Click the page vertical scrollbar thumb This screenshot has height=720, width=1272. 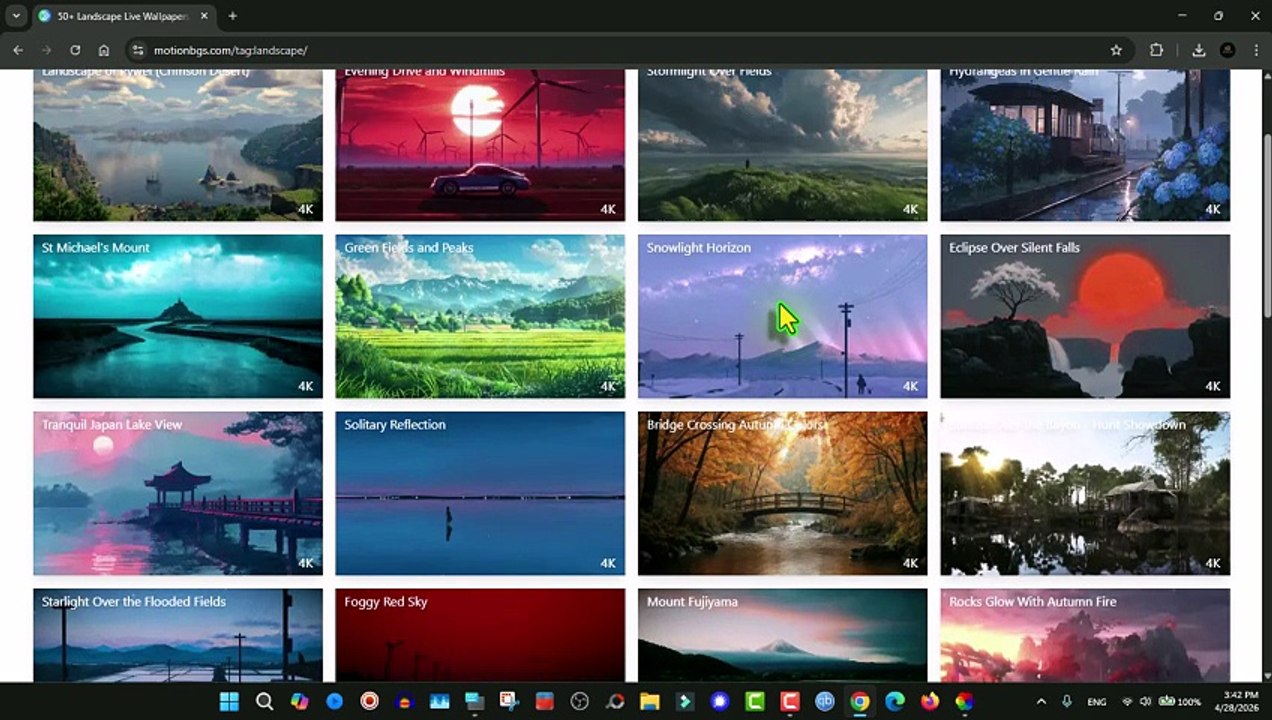pyautogui.click(x=1266, y=225)
